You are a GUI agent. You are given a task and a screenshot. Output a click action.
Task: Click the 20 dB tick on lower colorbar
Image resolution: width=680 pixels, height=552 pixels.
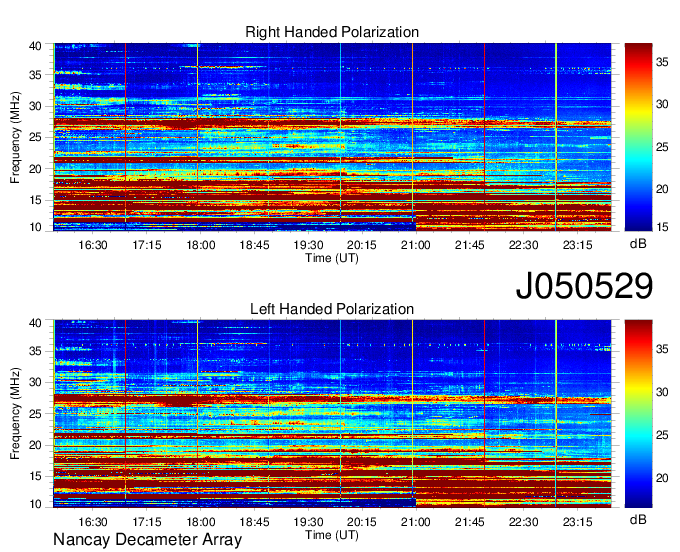tap(662, 478)
